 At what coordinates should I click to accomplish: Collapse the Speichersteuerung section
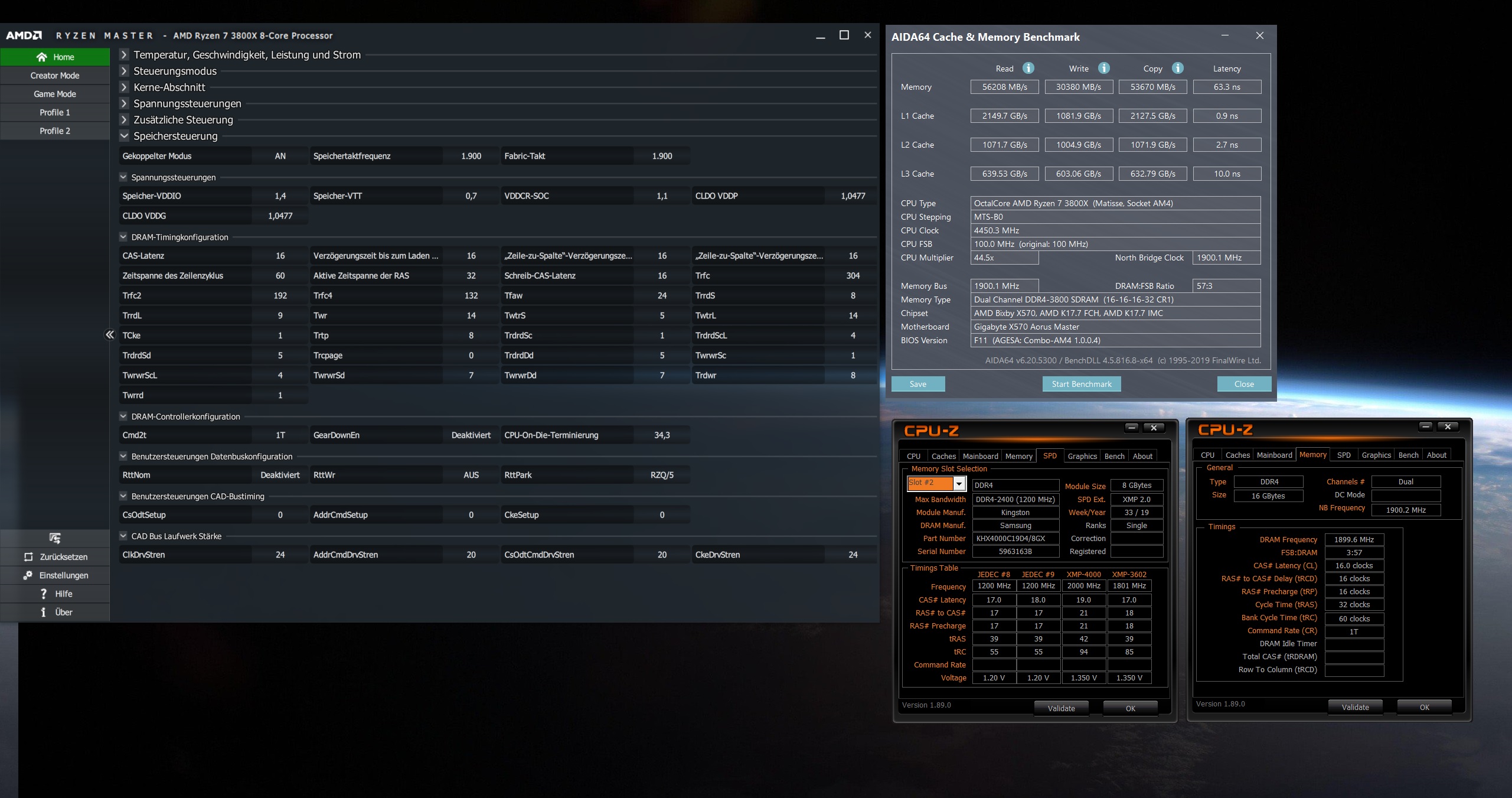click(x=124, y=136)
